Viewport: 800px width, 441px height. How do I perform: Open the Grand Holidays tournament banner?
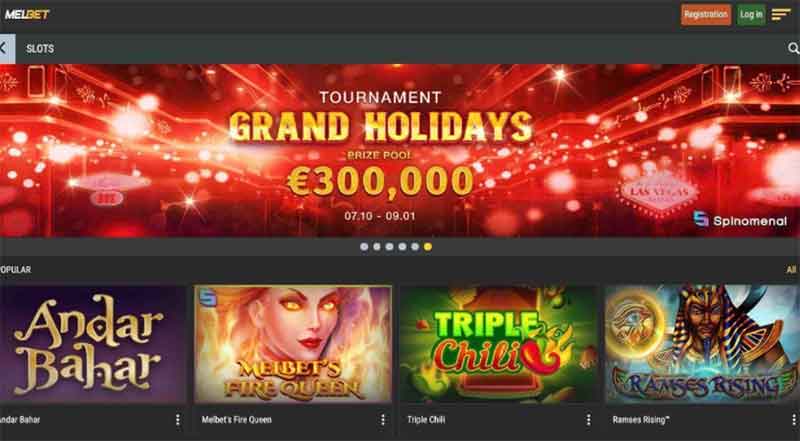pos(400,150)
